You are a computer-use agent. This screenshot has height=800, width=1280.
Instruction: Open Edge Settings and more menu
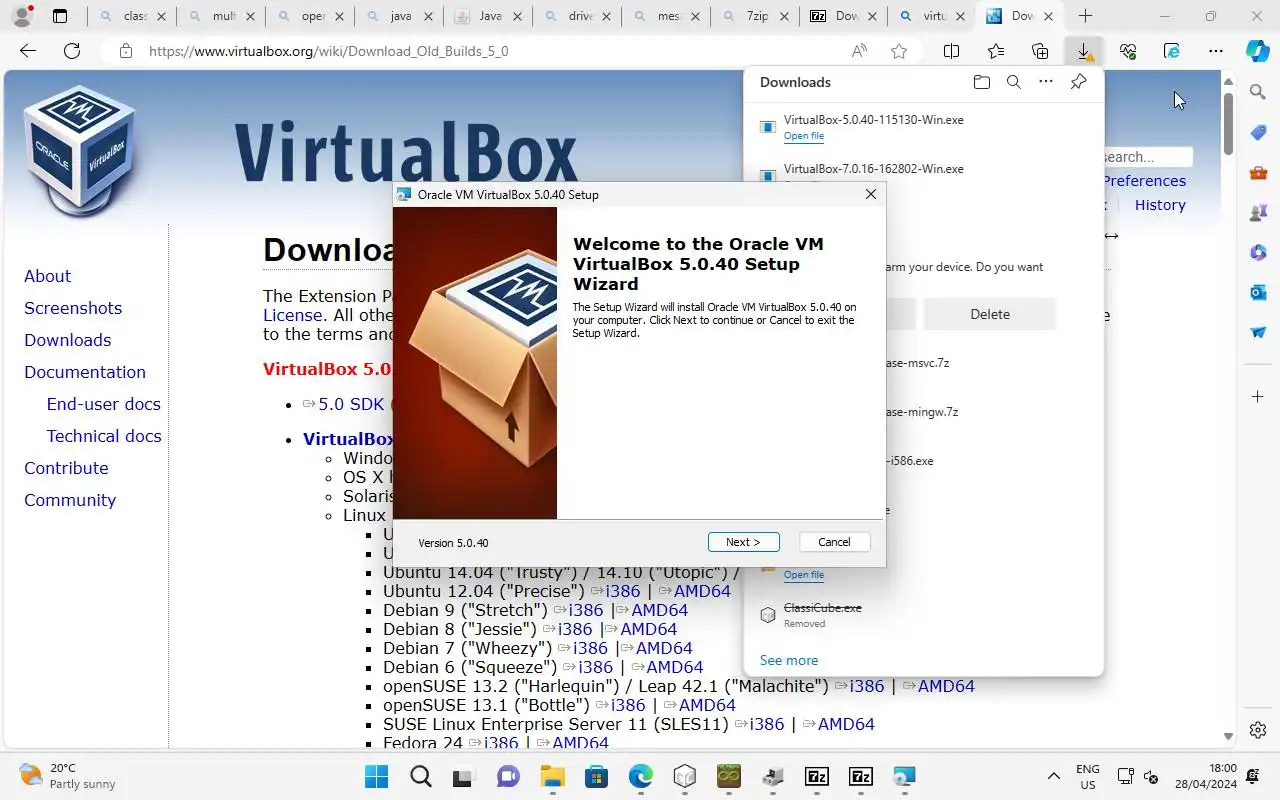coord(1216,51)
